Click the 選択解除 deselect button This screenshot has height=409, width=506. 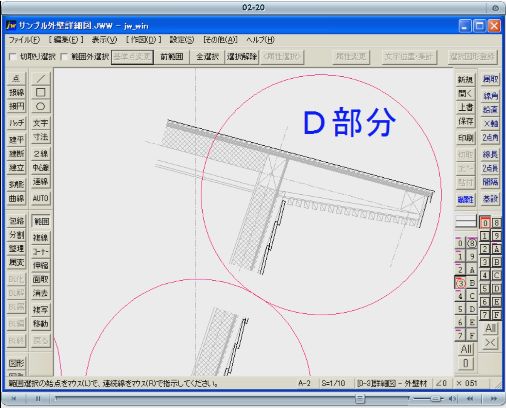(242, 57)
